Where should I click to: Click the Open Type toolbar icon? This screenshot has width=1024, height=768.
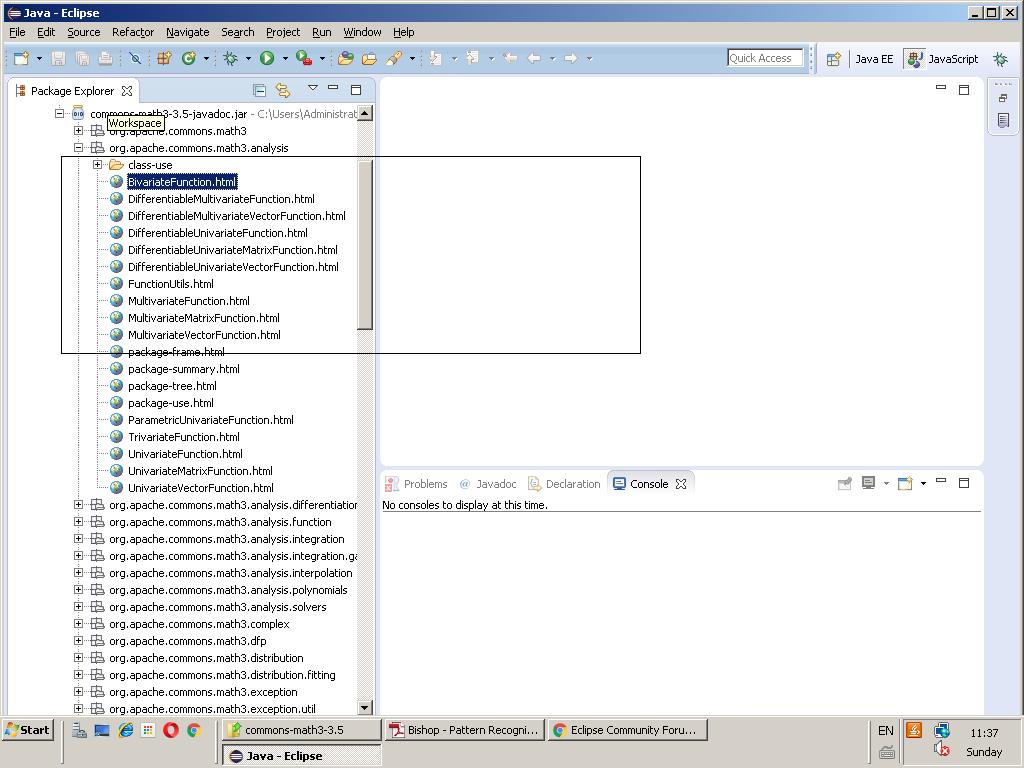point(345,58)
